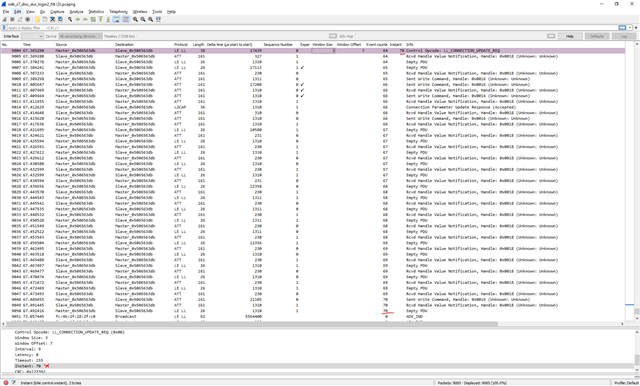
Task: Select the Connection Parameter Update Response (Accepted) packet
Action: click(x=312, y=107)
